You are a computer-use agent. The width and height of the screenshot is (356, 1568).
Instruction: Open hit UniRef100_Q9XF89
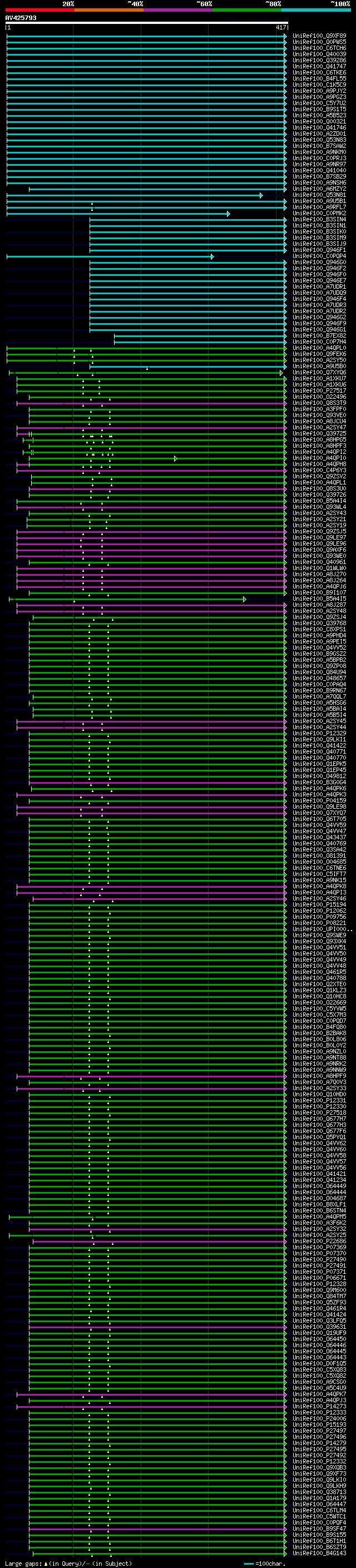(x=319, y=36)
